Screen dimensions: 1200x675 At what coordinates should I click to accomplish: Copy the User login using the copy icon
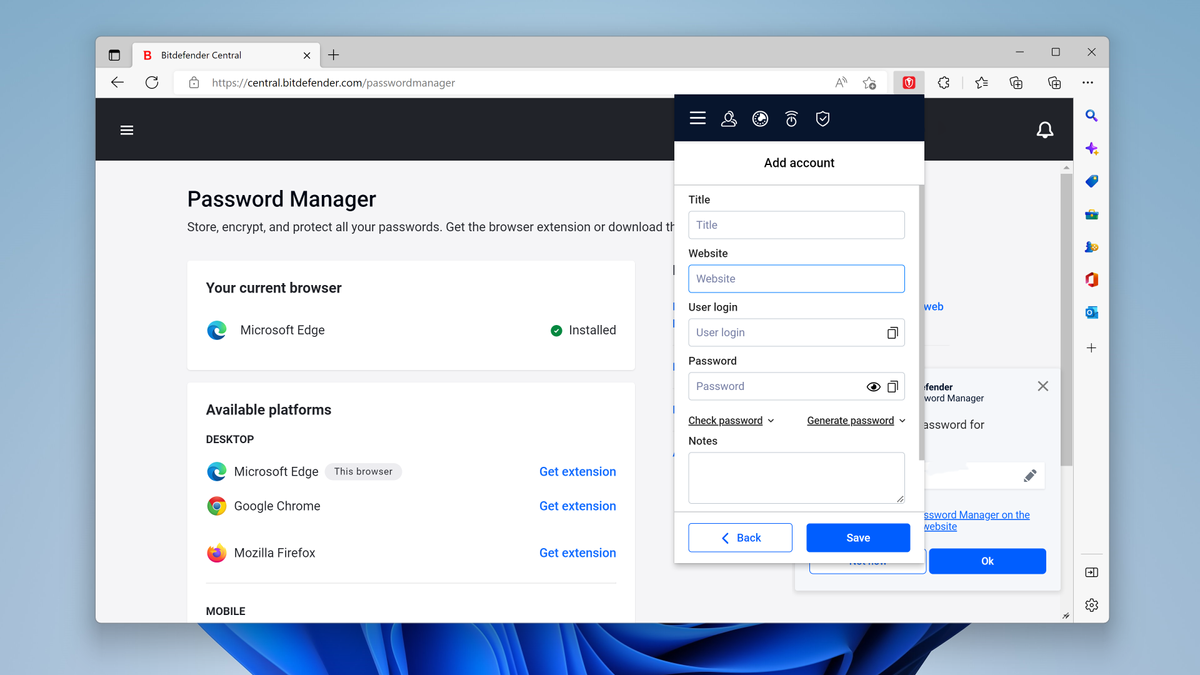click(x=891, y=332)
